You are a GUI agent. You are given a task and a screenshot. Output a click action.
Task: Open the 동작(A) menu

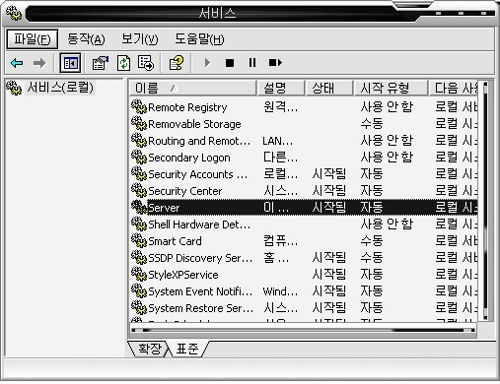point(86,39)
